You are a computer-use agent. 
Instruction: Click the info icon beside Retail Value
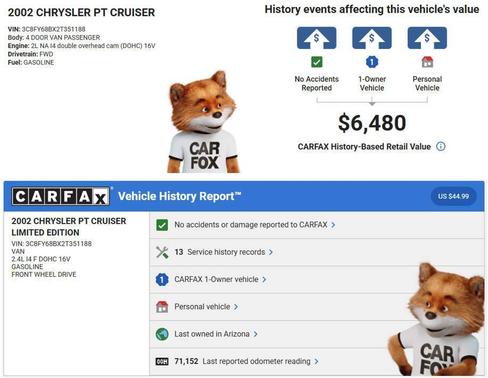[x=441, y=146]
